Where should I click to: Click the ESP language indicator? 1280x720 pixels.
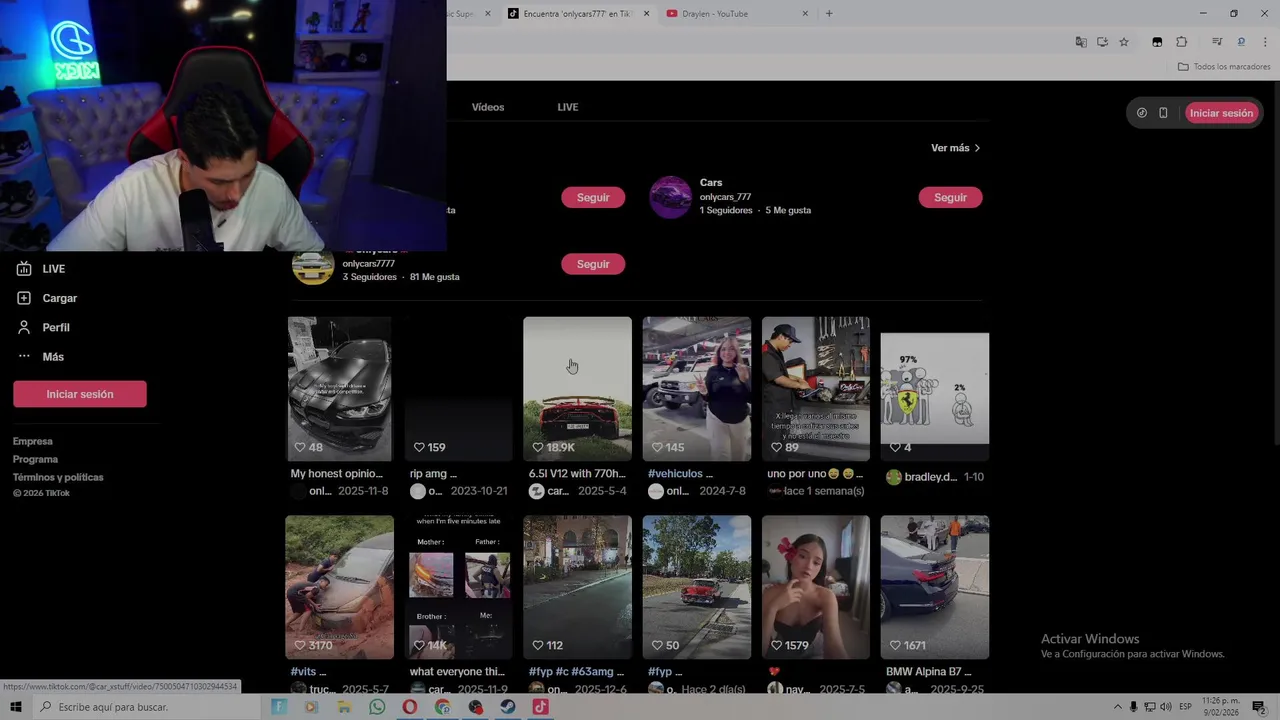[x=1185, y=707]
